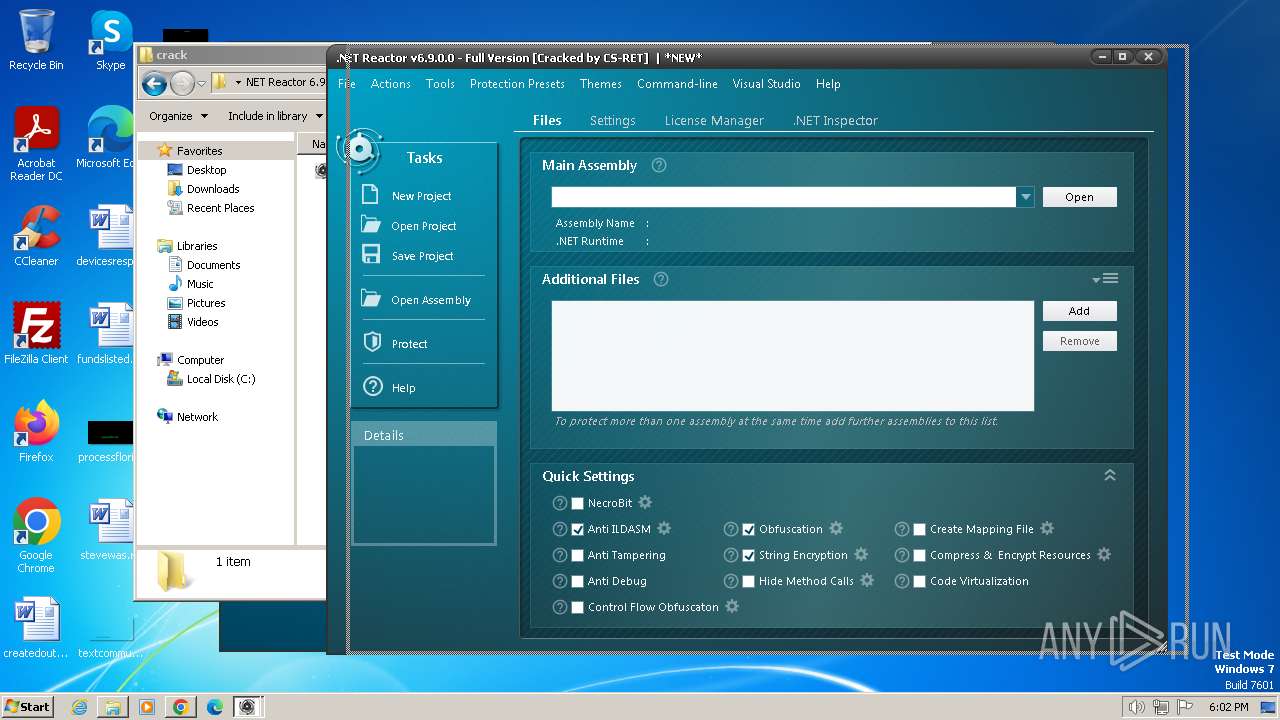Show help for Anti Tampering option
Image resolution: width=1280 pixels, height=720 pixels.
click(x=560, y=555)
